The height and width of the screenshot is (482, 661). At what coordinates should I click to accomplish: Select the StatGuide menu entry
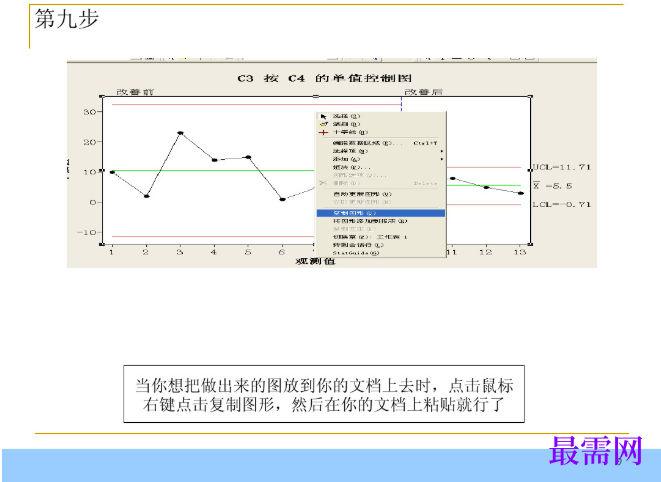pyautogui.click(x=381, y=253)
